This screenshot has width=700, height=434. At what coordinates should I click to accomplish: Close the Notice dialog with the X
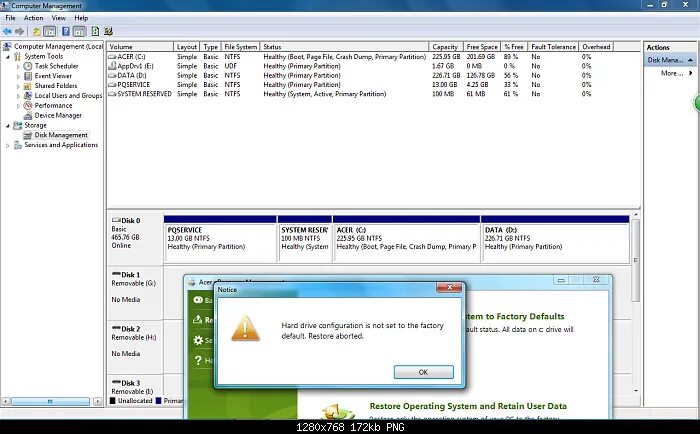pos(450,287)
